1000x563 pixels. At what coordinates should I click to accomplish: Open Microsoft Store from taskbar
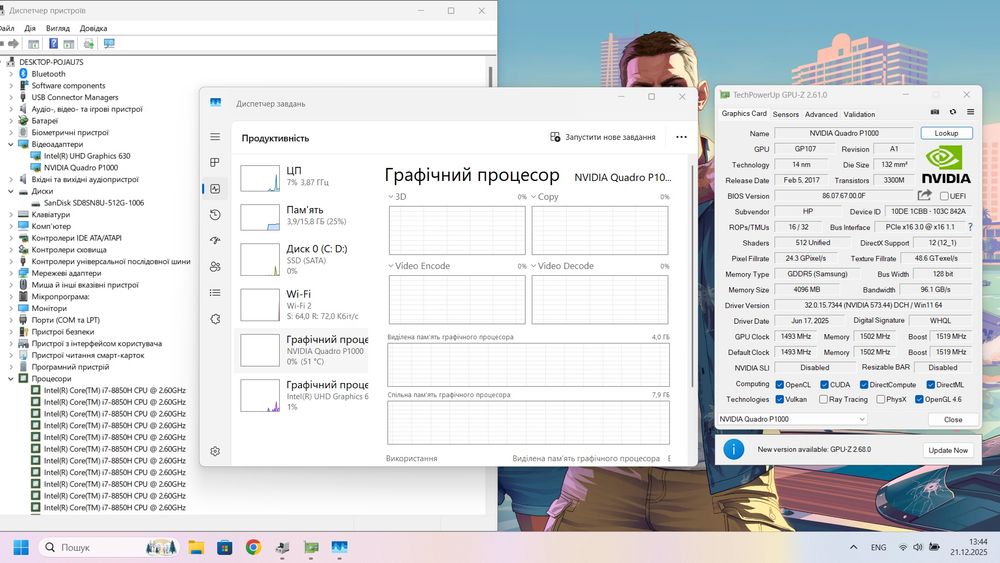pos(224,547)
